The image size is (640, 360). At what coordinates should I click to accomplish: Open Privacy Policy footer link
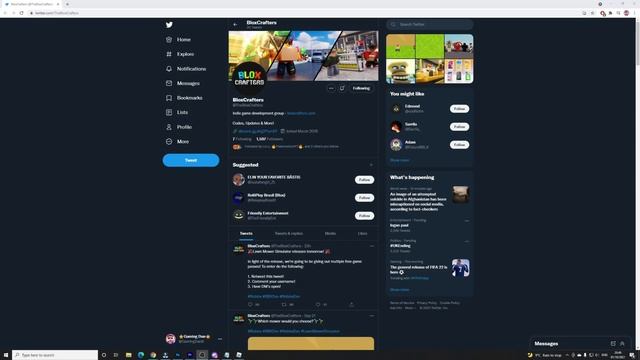[x=427, y=303]
